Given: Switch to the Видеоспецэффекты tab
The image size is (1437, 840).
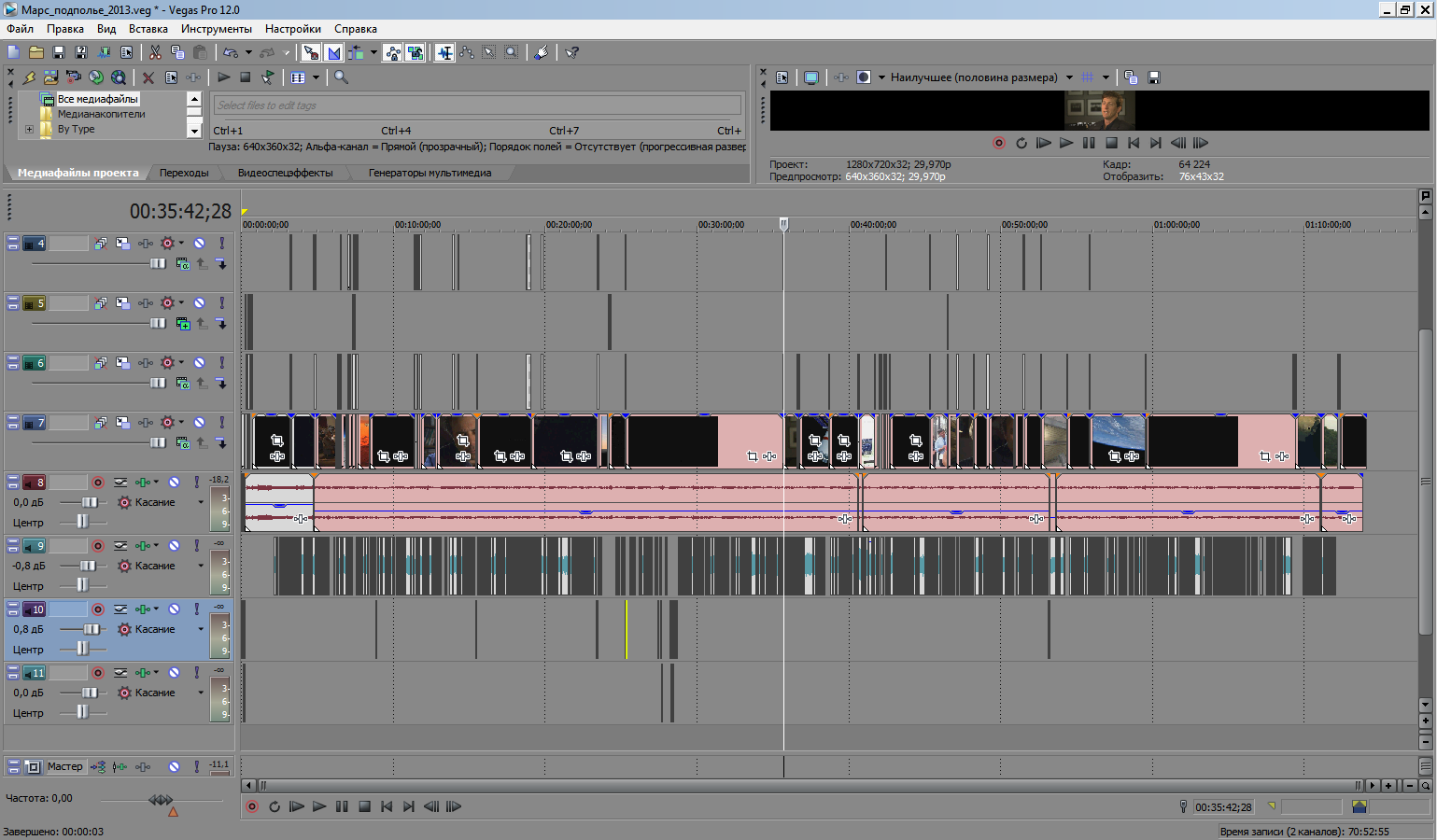Looking at the screenshot, I should [285, 173].
